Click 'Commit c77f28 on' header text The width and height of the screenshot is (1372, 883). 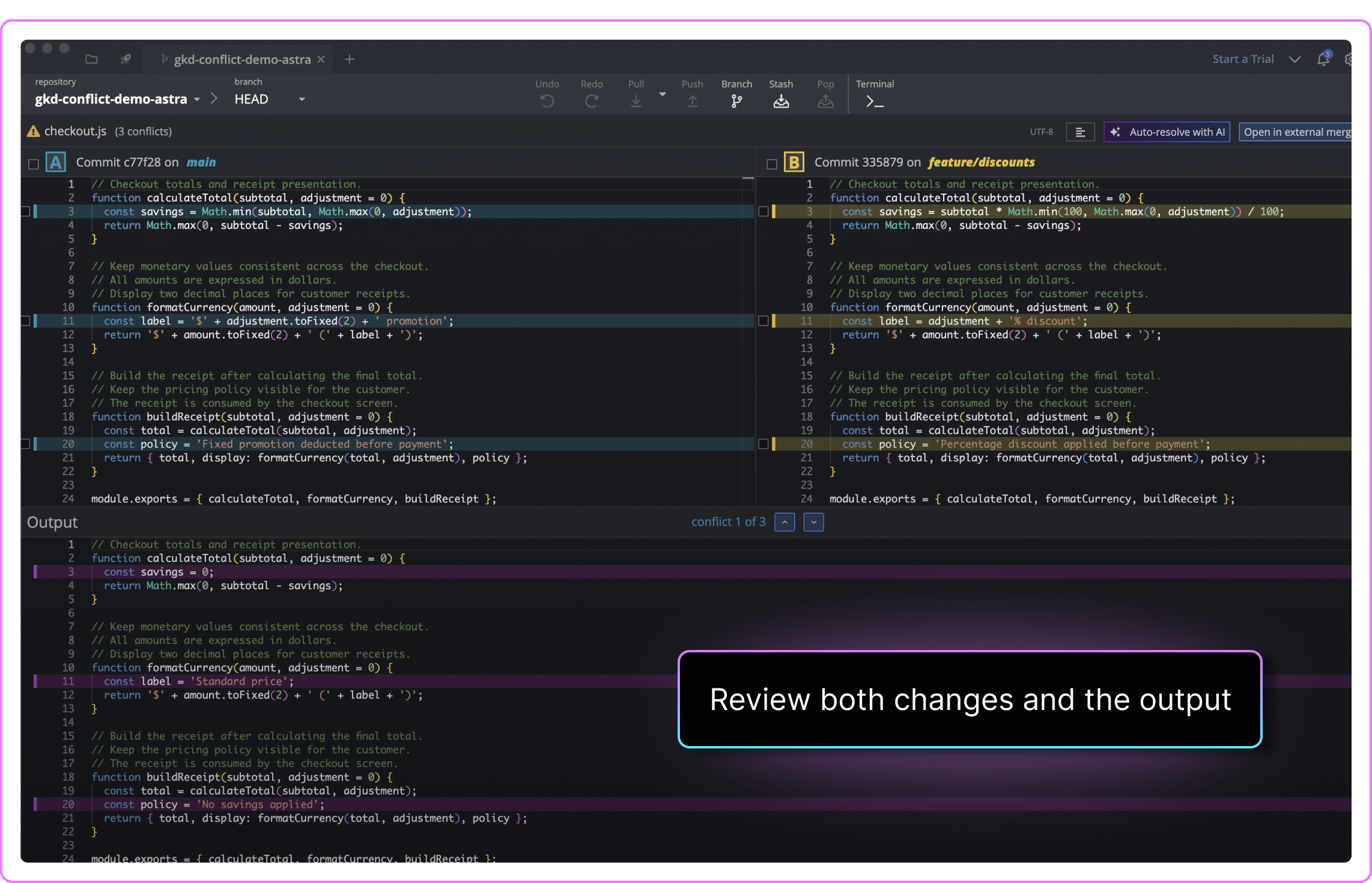127,162
